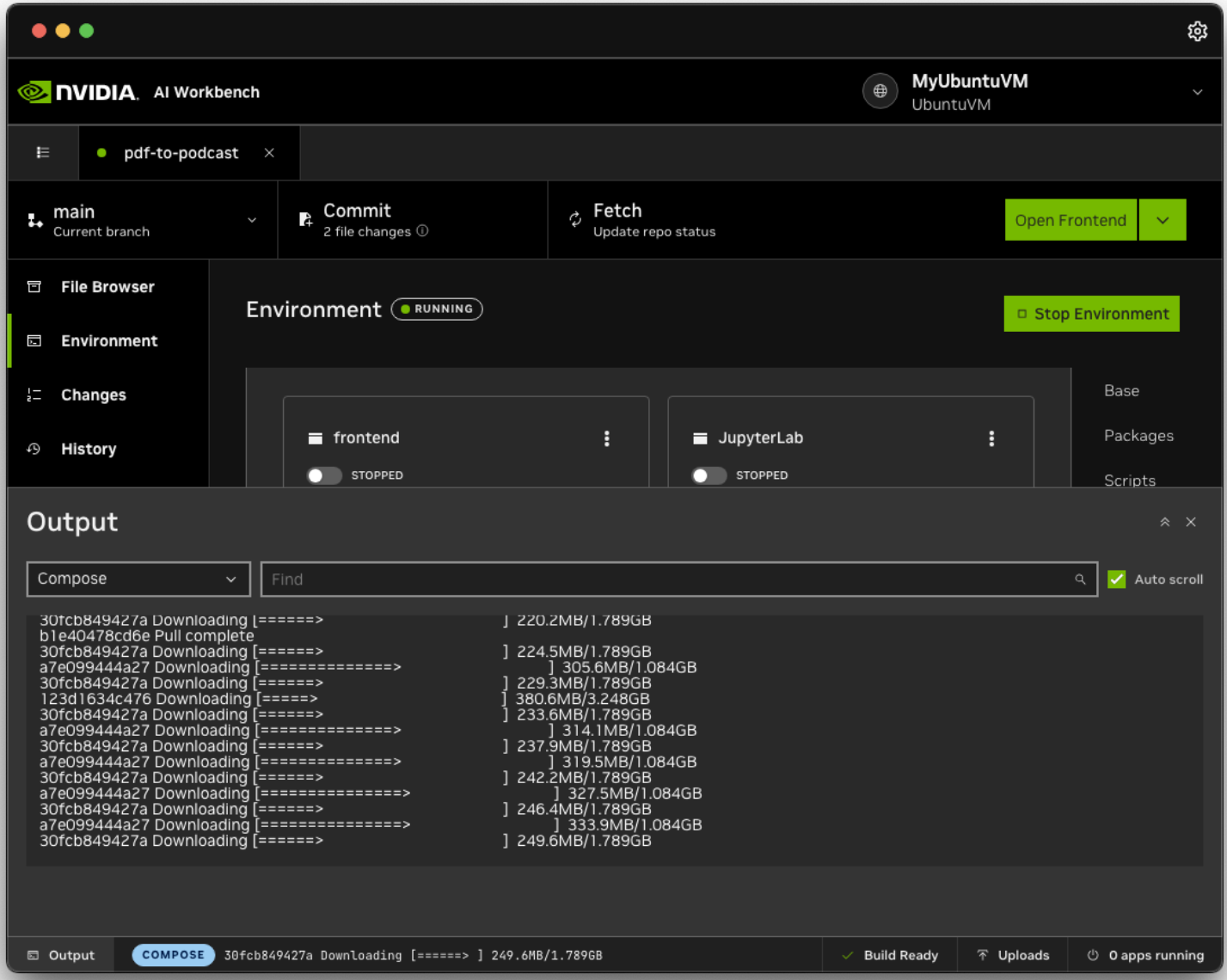Click the Open Frontend button
Image resolution: width=1227 pixels, height=980 pixels.
(x=1070, y=220)
